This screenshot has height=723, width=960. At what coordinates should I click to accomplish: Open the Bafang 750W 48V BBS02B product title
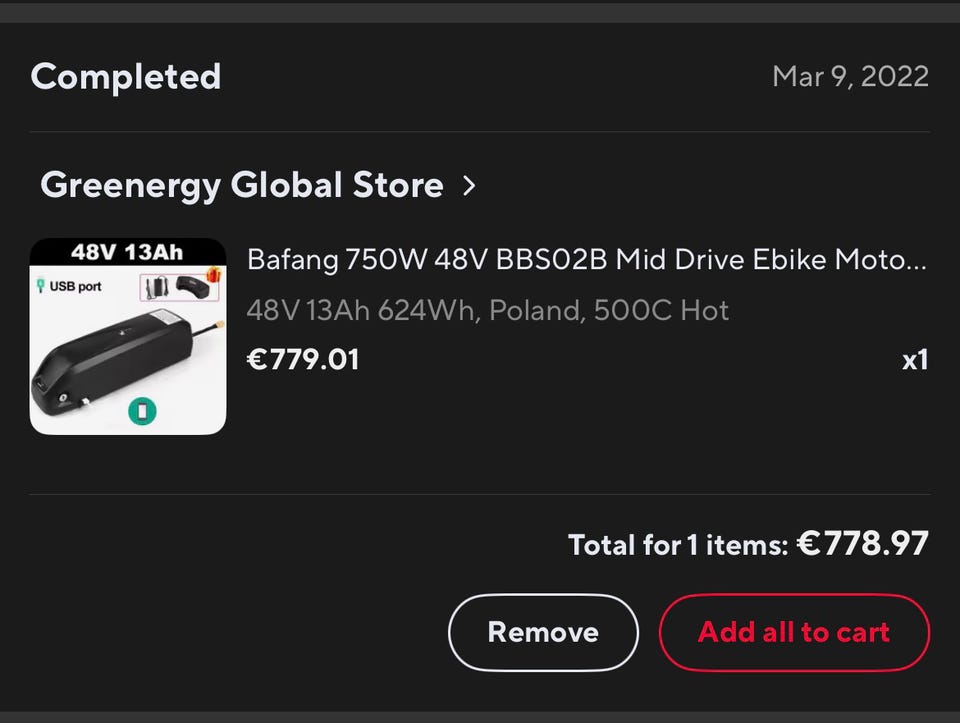point(586,260)
